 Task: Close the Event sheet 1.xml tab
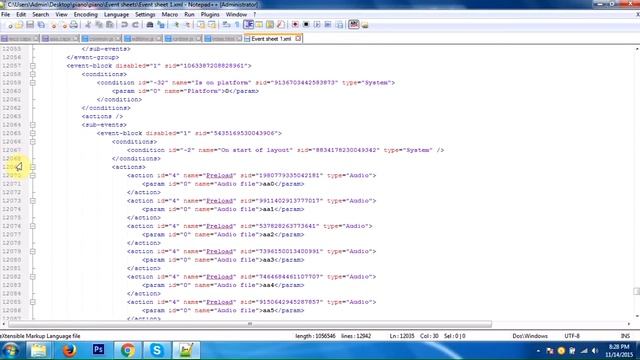298,38
